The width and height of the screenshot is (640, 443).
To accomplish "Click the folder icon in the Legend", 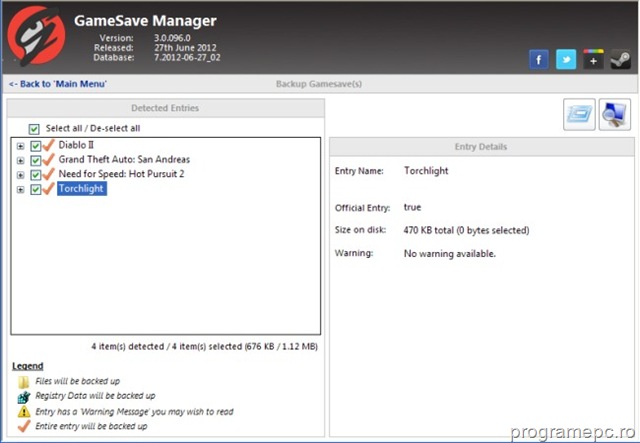I will [24, 382].
